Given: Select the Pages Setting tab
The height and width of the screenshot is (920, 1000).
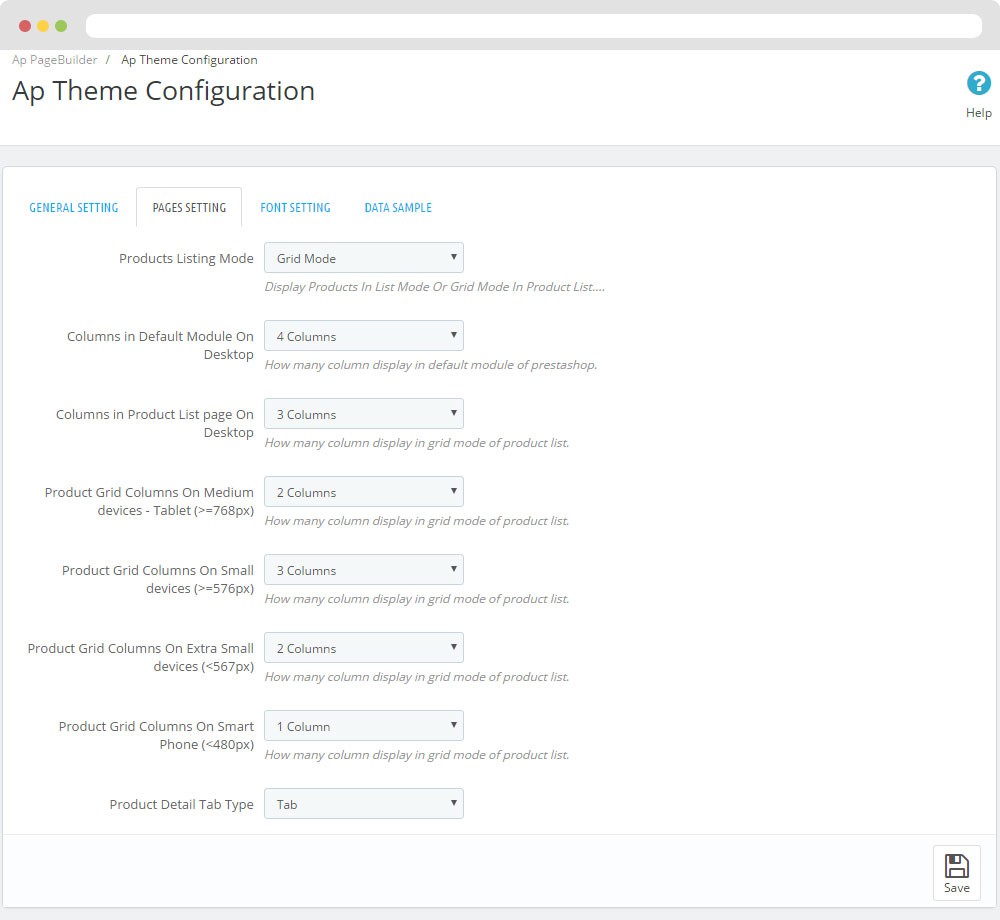Looking at the screenshot, I should pos(189,208).
